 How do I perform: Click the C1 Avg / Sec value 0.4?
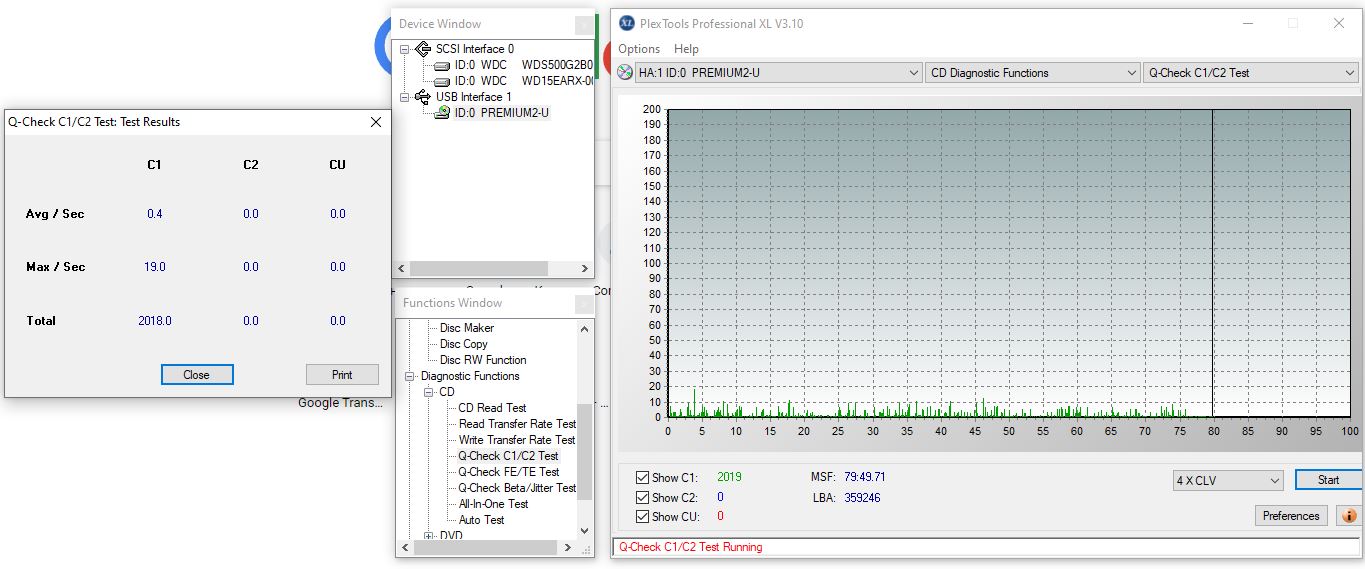coord(155,214)
